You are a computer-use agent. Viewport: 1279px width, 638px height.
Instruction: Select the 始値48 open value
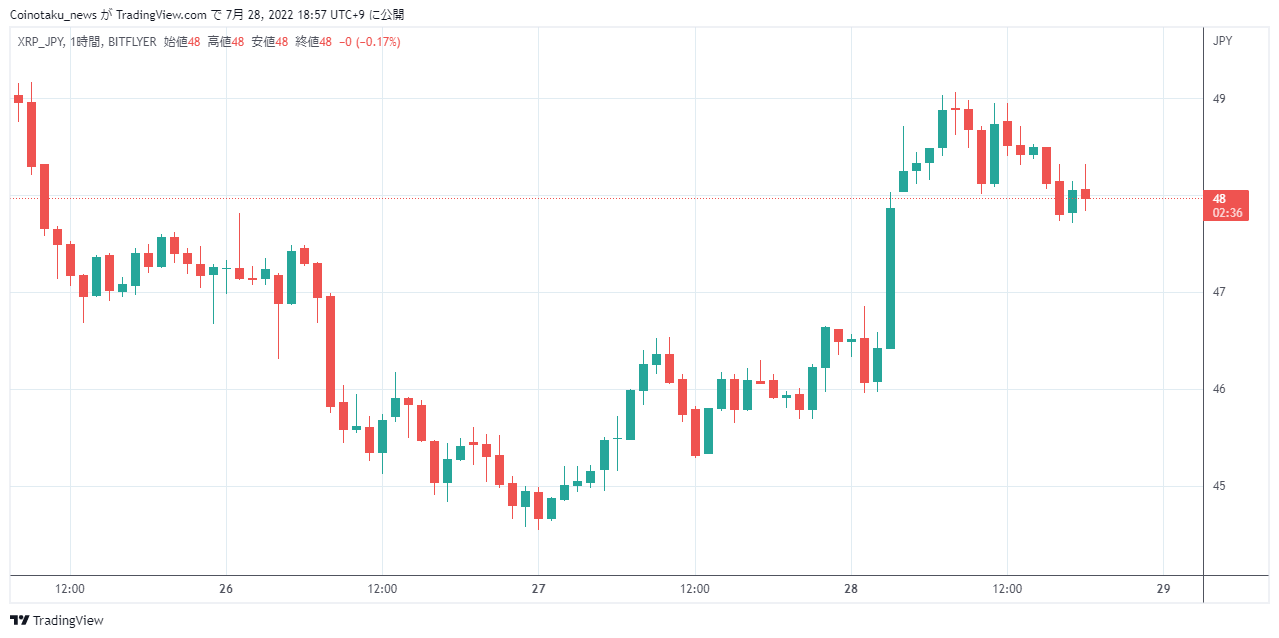(182, 42)
